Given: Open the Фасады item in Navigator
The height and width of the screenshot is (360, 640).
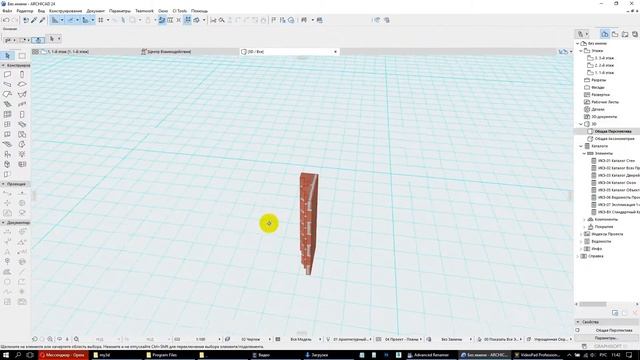Looking at the screenshot, I should click(x=598, y=87).
